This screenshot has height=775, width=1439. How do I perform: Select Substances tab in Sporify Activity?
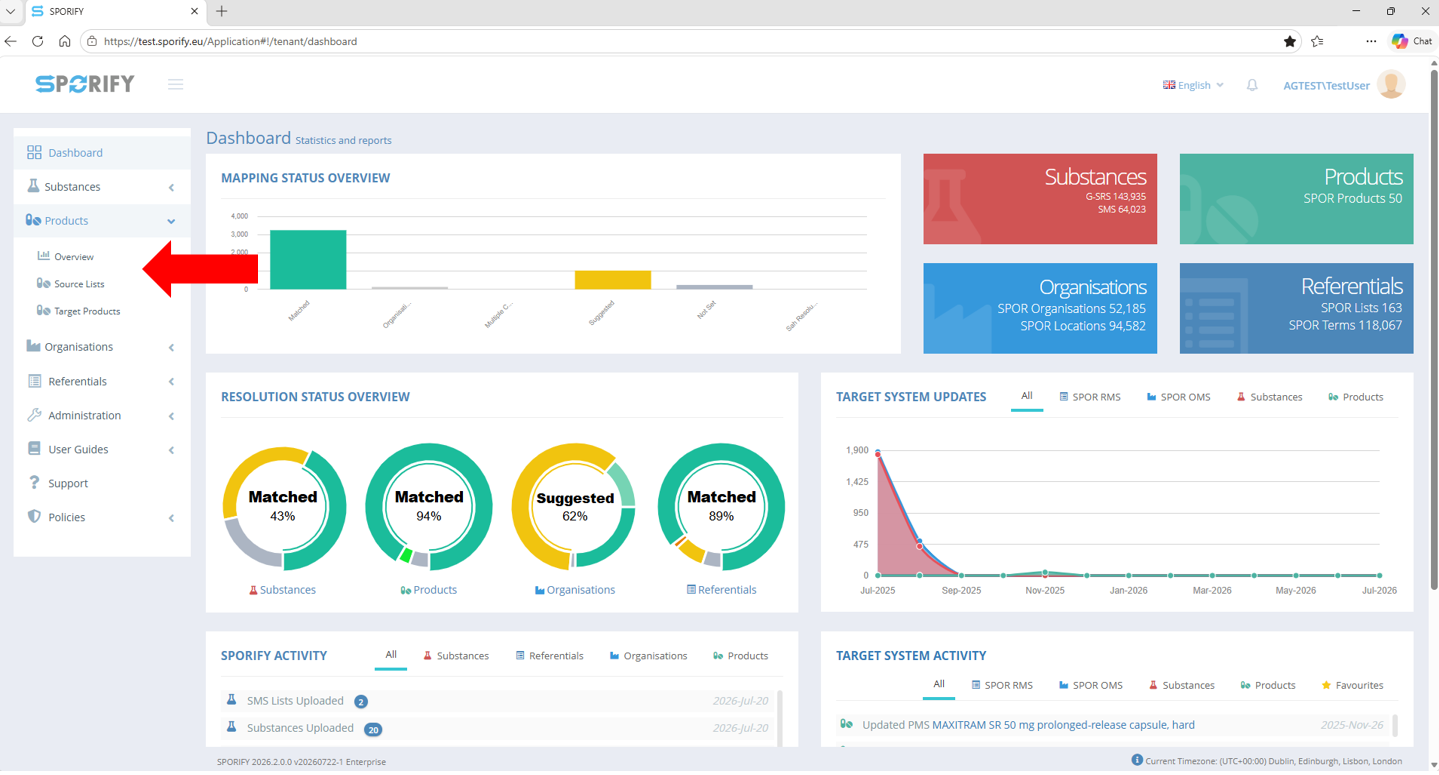(x=455, y=656)
